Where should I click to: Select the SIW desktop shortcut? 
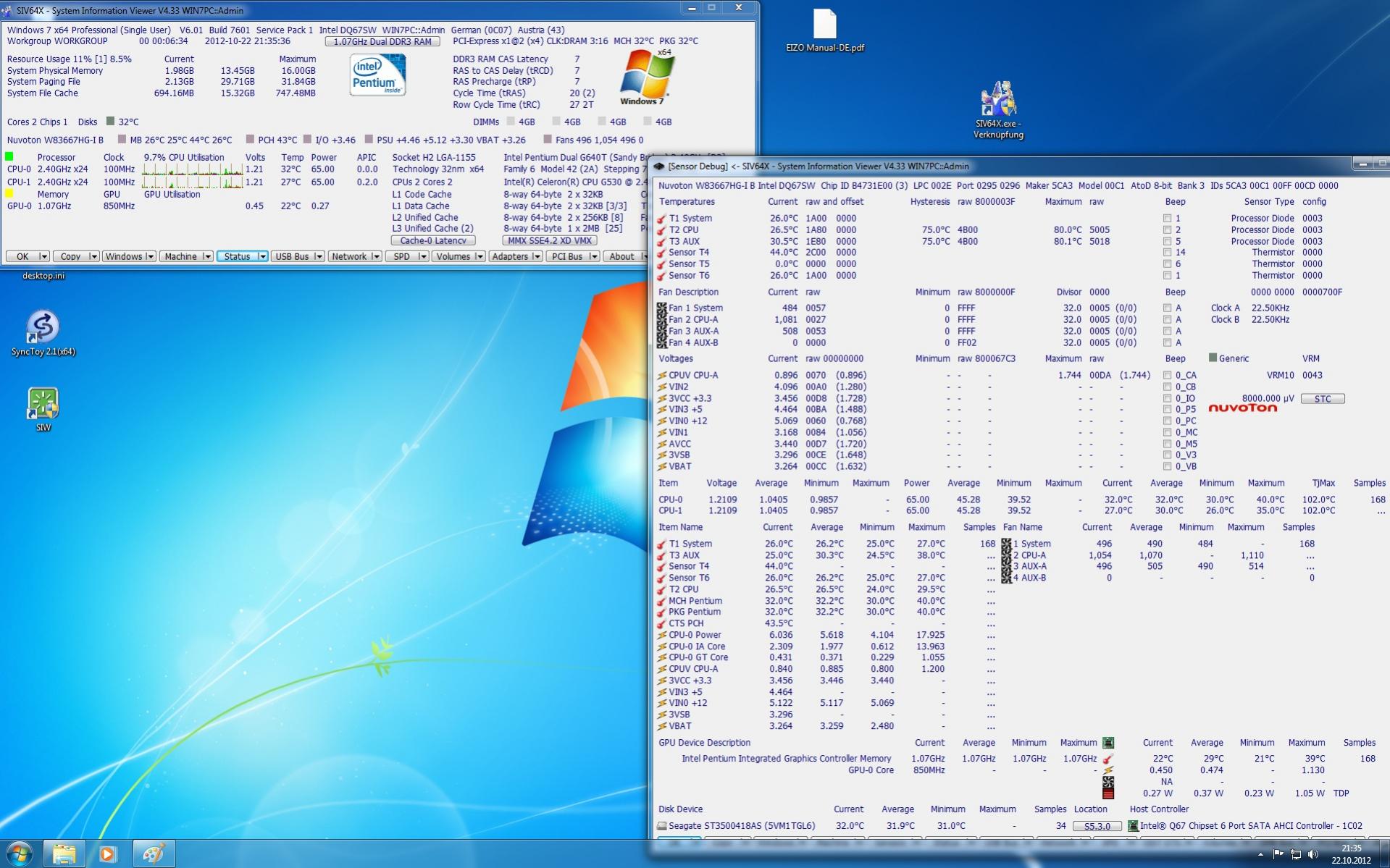(x=43, y=410)
